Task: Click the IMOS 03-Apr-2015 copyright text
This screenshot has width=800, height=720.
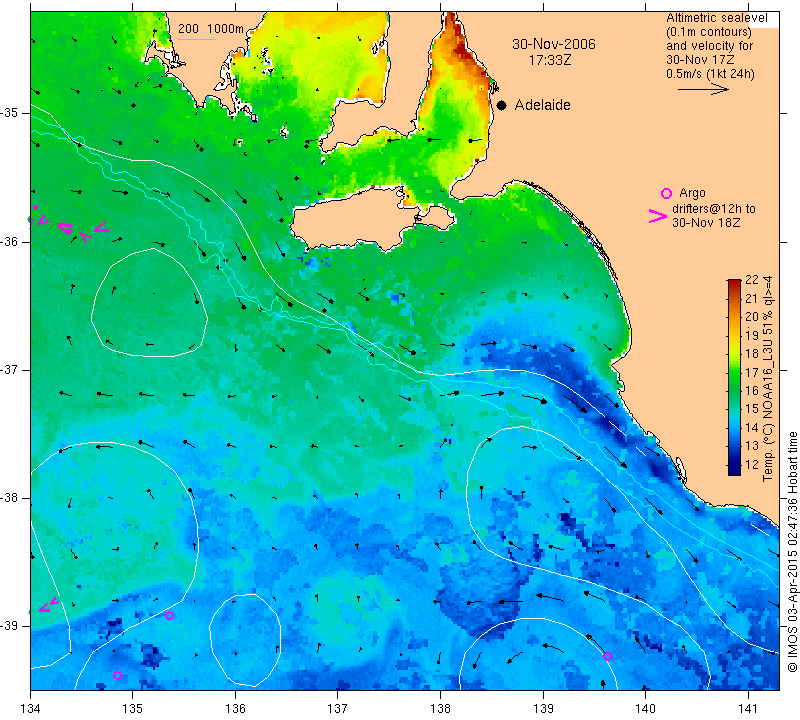Action: coord(792,551)
